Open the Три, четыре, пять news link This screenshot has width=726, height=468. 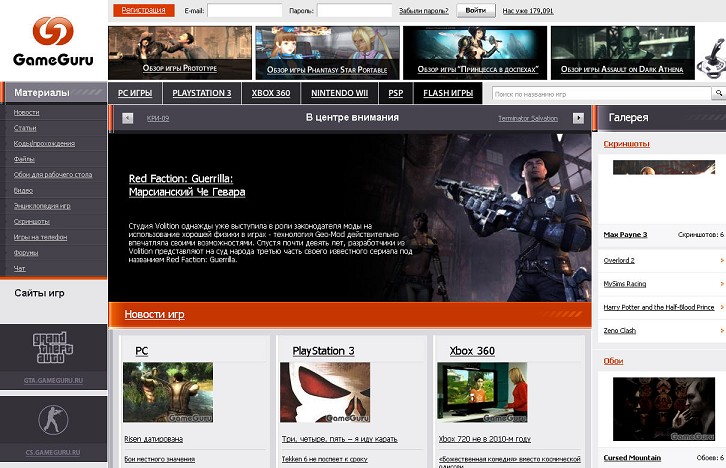click(340, 439)
